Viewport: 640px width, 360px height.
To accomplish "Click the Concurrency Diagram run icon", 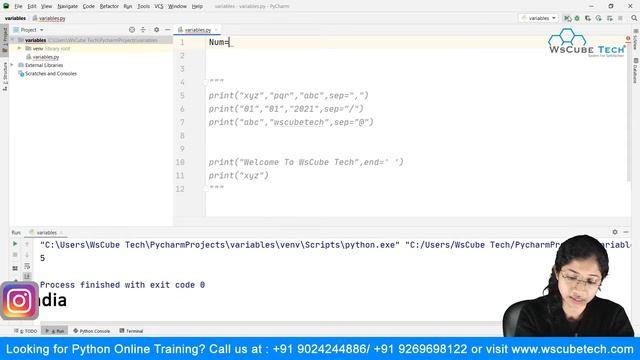I will pos(609,18).
